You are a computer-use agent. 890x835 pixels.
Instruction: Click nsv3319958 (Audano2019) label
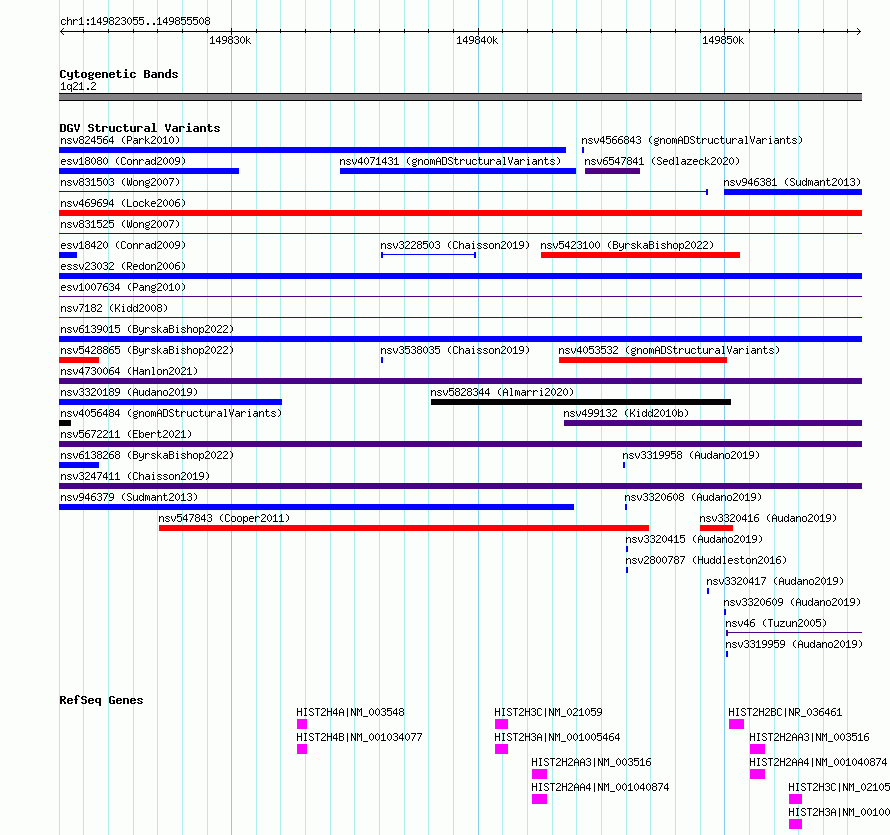(x=691, y=455)
